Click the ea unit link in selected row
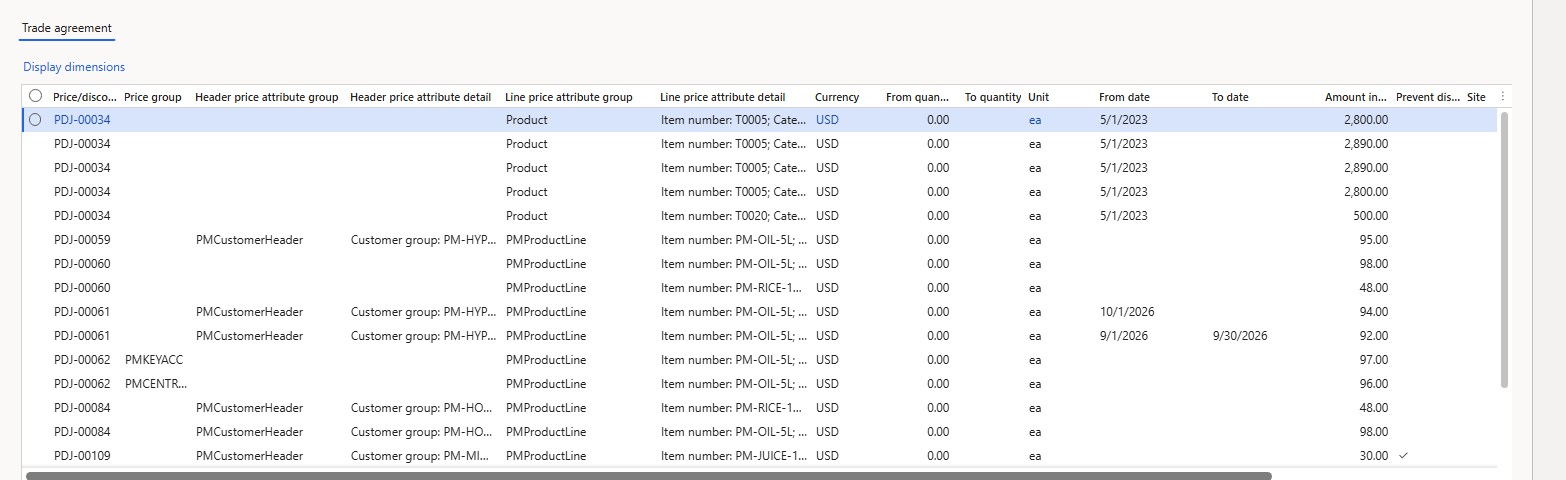The image size is (1566, 480). (1035, 120)
